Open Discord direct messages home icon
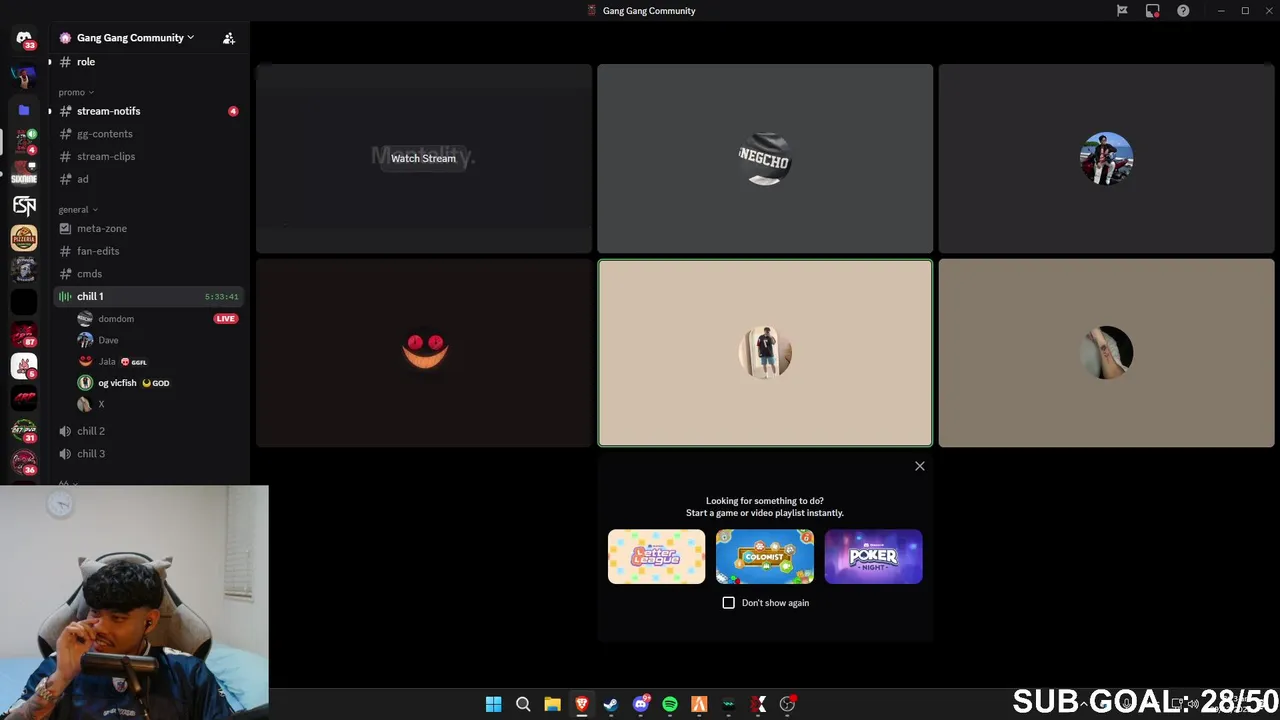The image size is (1280, 720). pyautogui.click(x=24, y=38)
